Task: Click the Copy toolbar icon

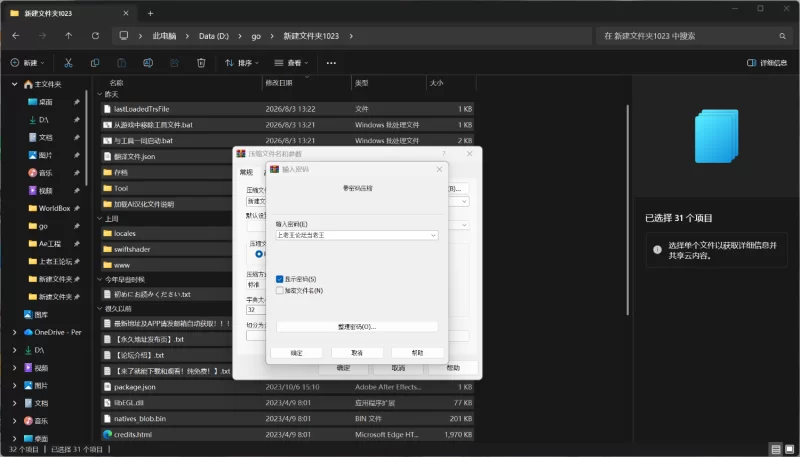Action: pyautogui.click(x=95, y=63)
